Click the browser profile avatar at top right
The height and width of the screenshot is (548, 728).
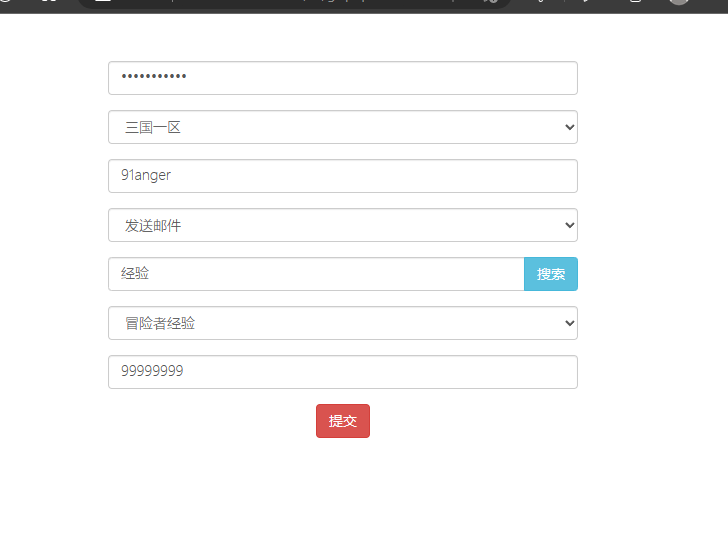click(679, 2)
